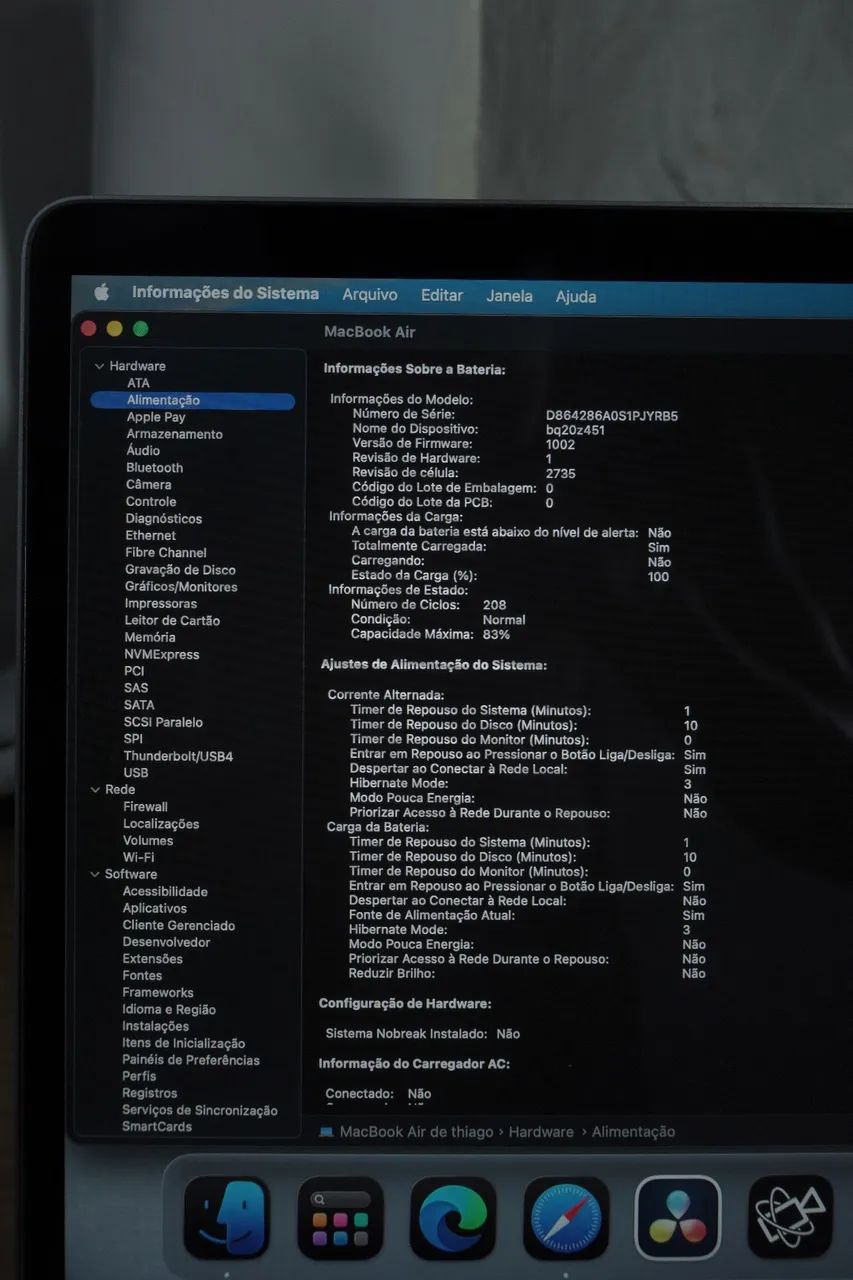Open the Ajuda menu
853x1280 pixels.
[x=576, y=297]
